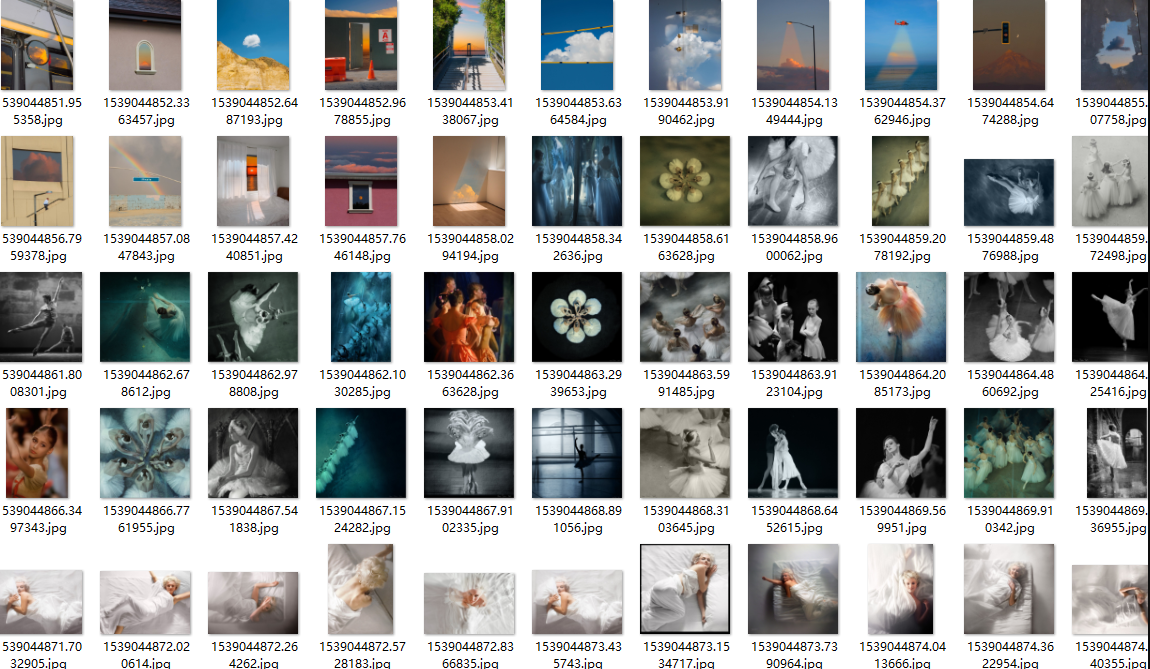Select small cloud over rocks thumbnail 1539044852.6487193.jpg

click(253, 45)
